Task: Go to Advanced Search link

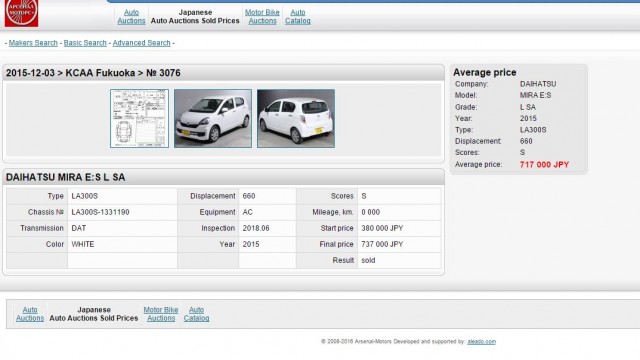Action: pos(141,43)
